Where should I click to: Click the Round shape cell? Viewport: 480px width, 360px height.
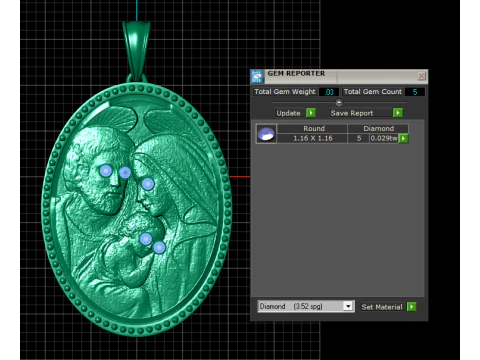click(313, 128)
